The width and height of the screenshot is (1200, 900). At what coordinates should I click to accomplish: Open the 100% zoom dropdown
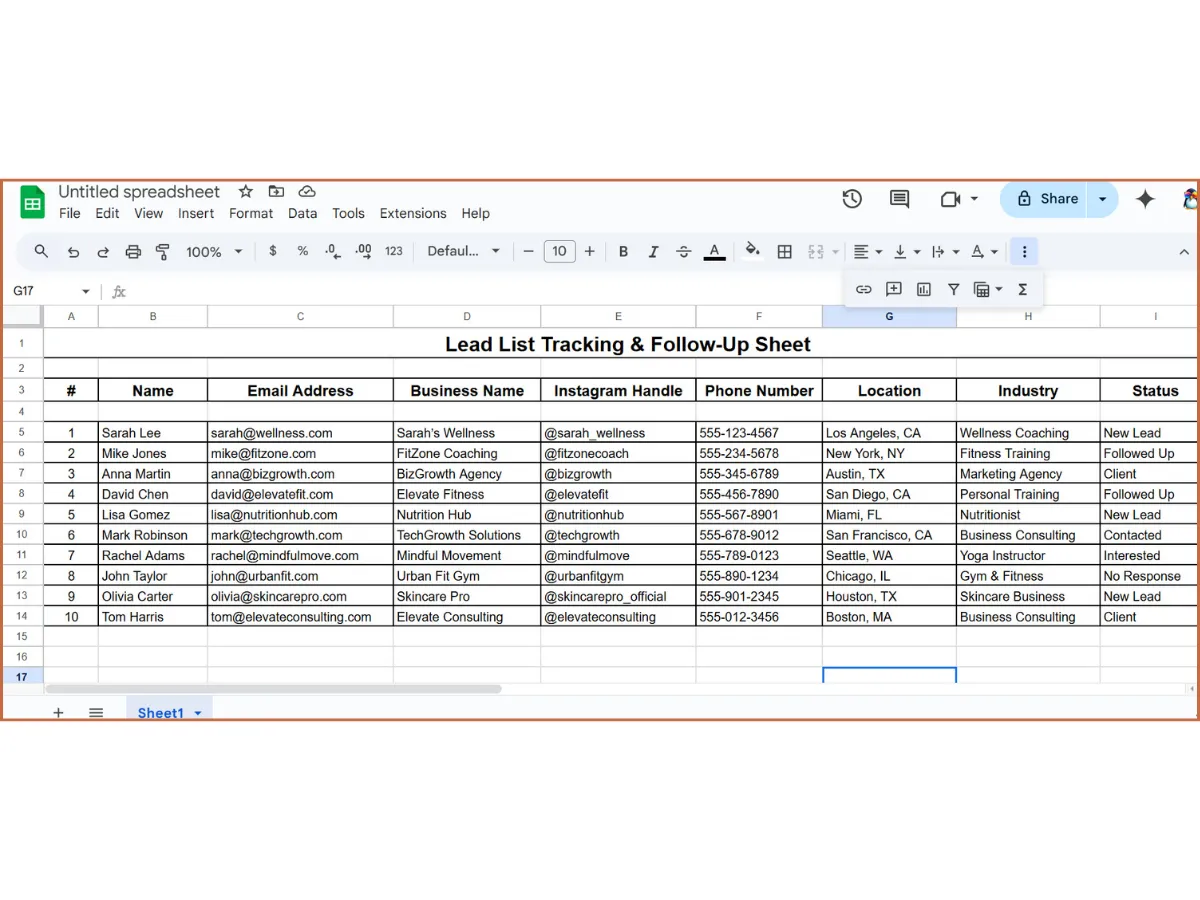pos(214,252)
